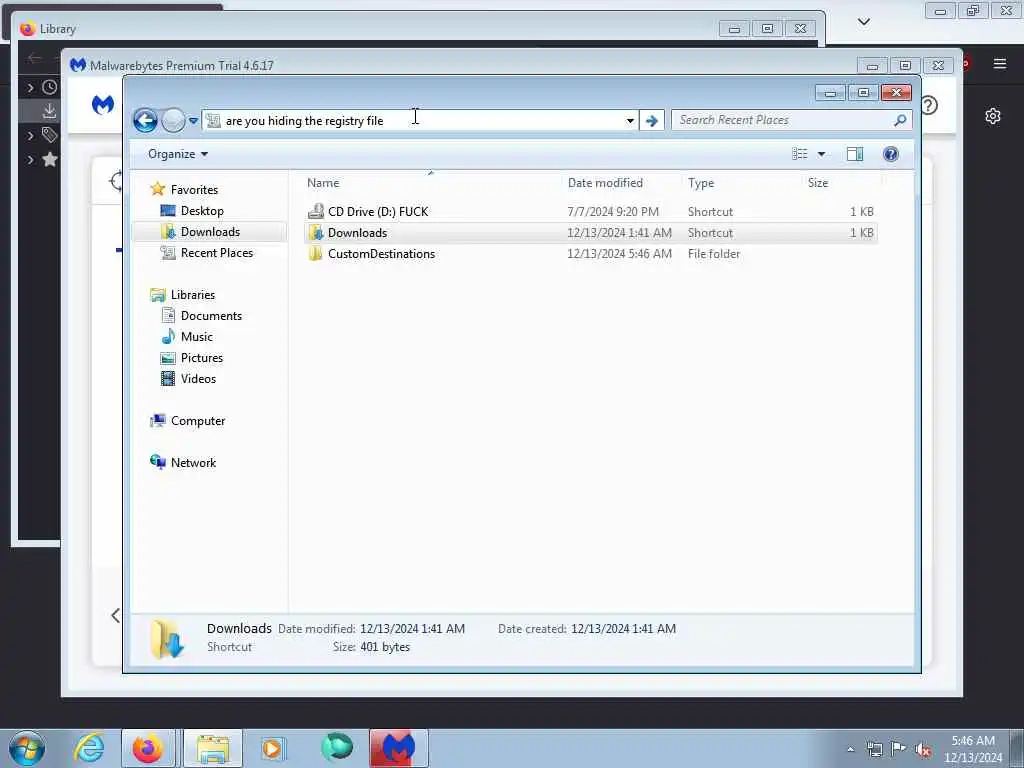Screen dimensions: 1024x768
Task: Open the Organize menu
Action: click(x=178, y=154)
